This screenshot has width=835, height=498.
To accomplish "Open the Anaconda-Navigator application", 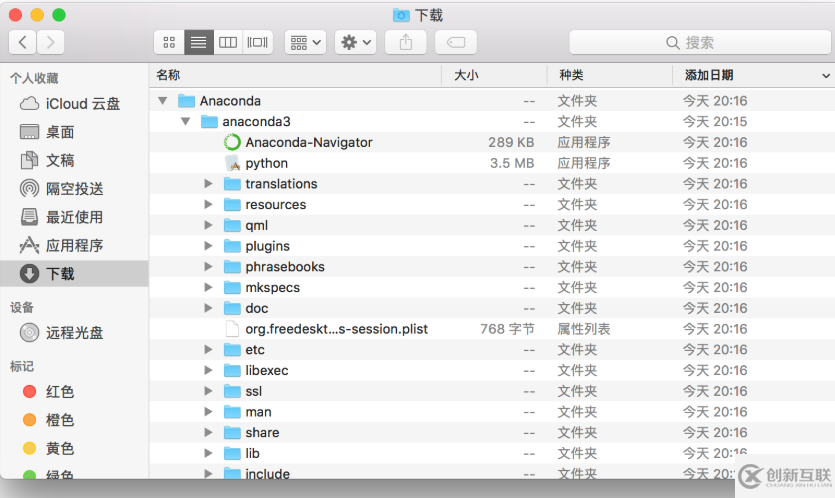I will pos(308,142).
